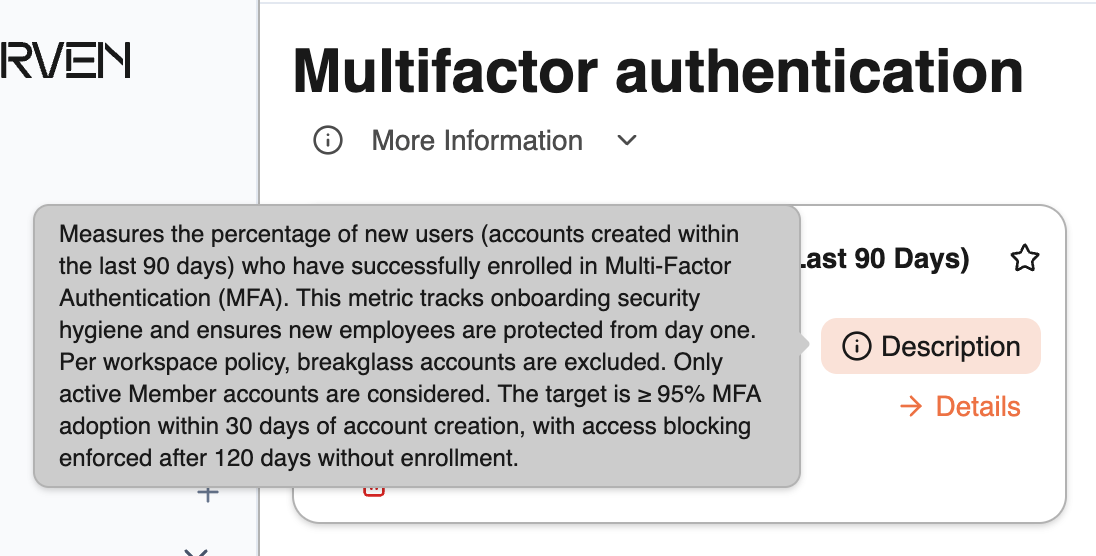Click the sidebar's vertical divider line
The image size is (1096, 556).
259,105
